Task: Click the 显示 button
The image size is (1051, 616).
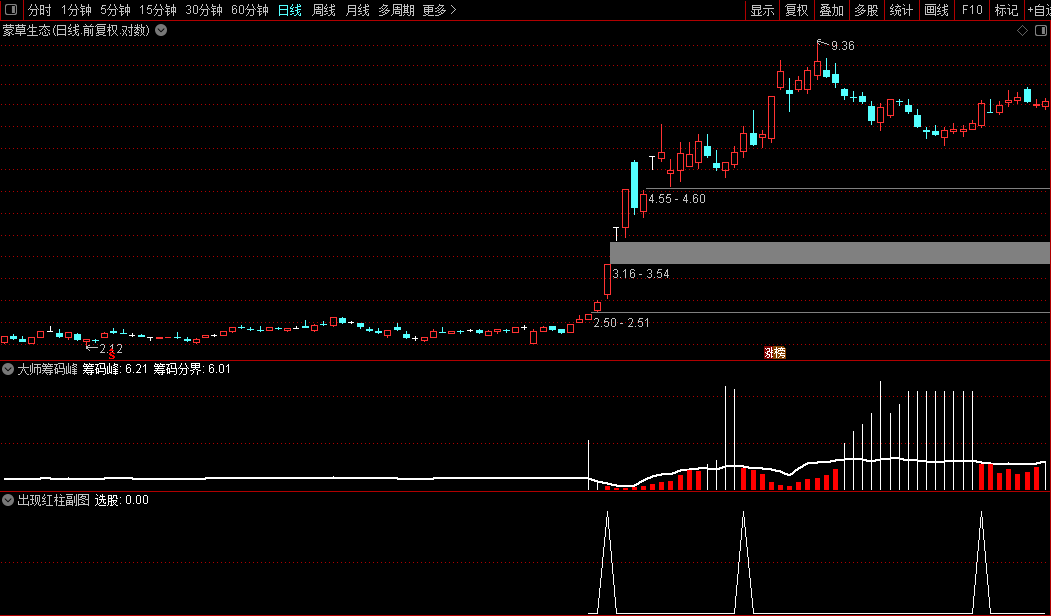Action: tap(762, 10)
